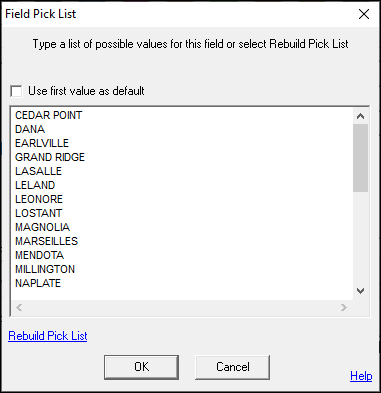Pick the MARSEILLES entry
The height and width of the screenshot is (393, 381).
point(46,241)
